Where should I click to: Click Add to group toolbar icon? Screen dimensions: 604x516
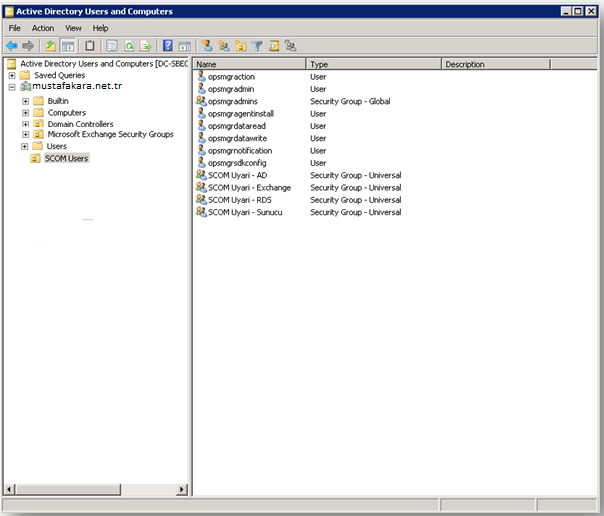(x=290, y=46)
